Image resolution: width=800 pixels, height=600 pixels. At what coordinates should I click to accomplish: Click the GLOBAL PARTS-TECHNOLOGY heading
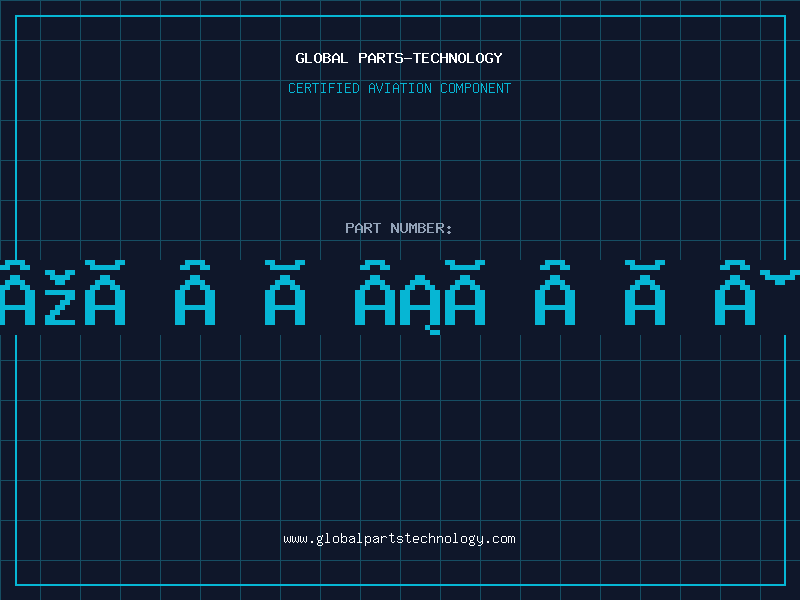[399, 58]
